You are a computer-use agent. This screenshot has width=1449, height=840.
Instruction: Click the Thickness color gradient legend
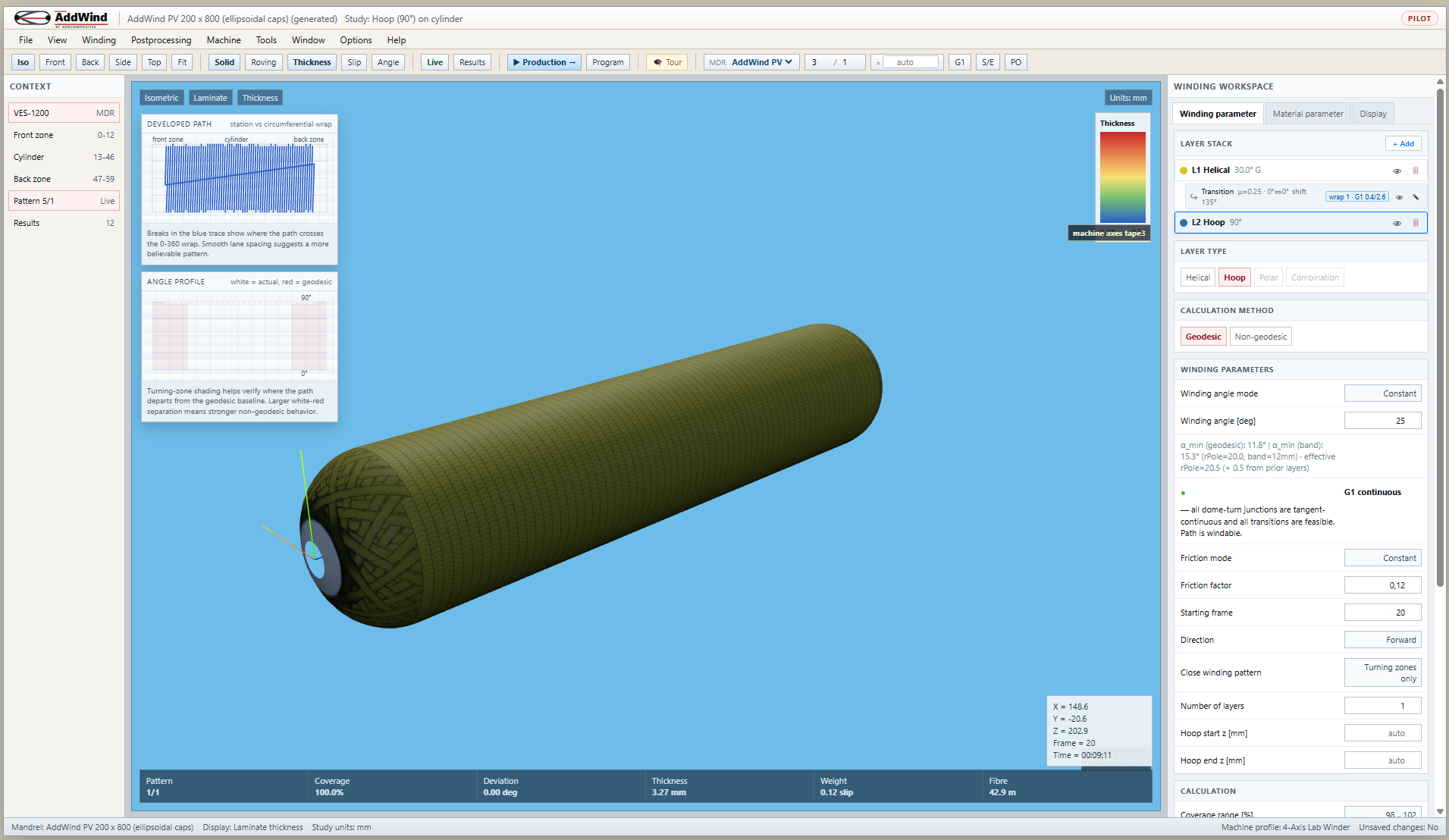pos(1122,177)
